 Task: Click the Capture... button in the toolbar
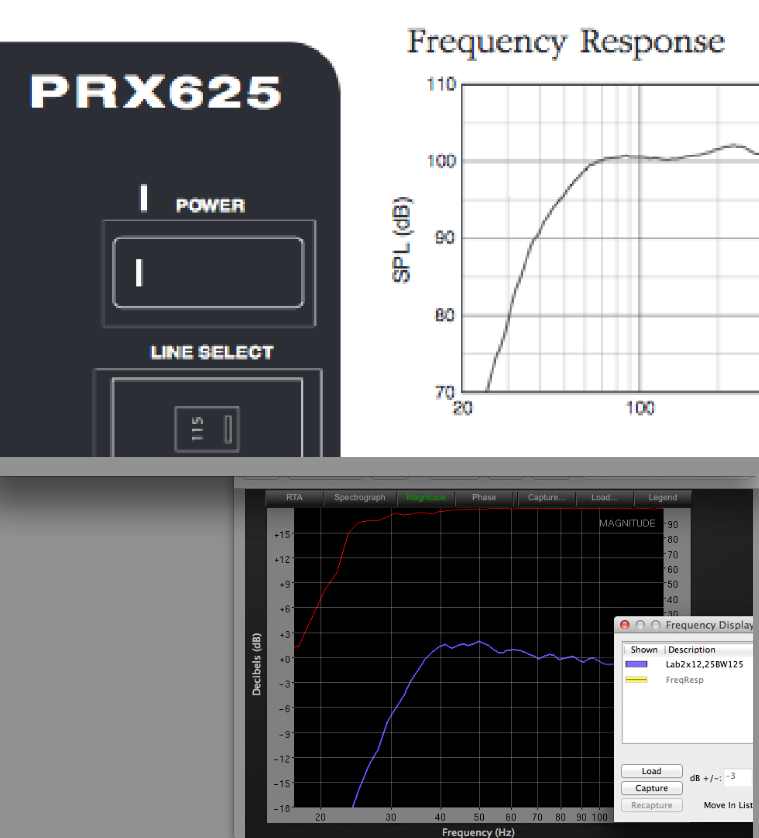[x=546, y=498]
